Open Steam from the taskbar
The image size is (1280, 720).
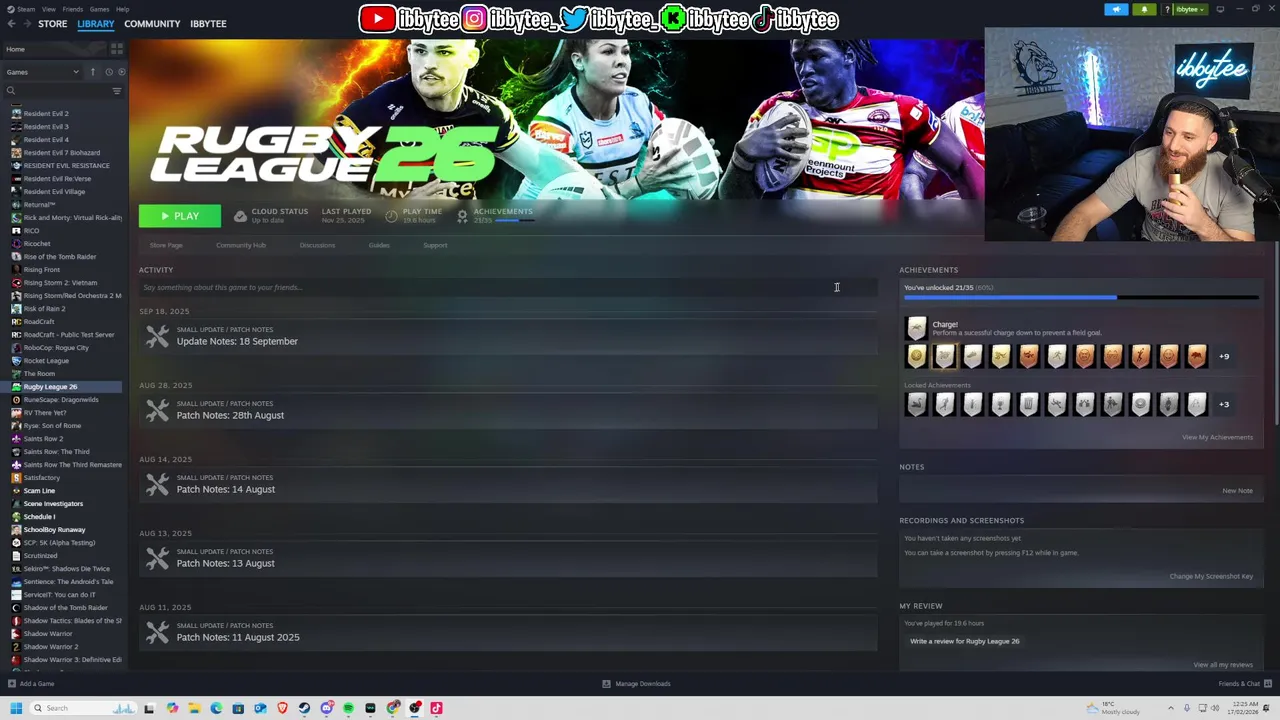(x=304, y=708)
